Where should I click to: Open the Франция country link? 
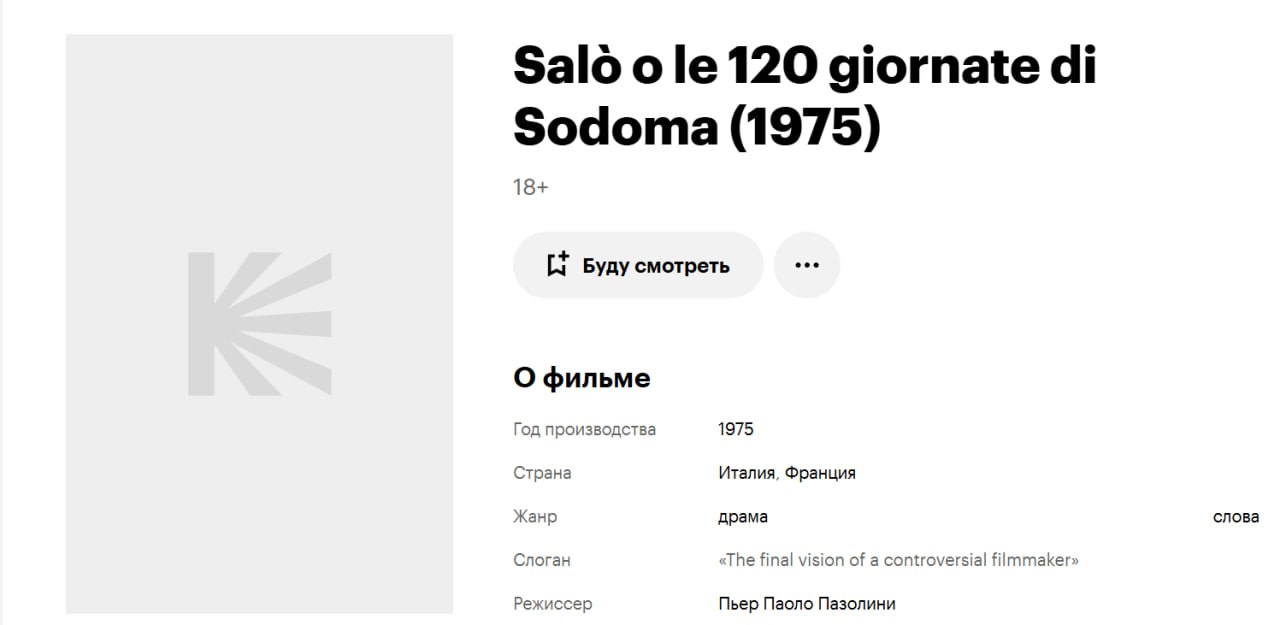tap(820, 473)
